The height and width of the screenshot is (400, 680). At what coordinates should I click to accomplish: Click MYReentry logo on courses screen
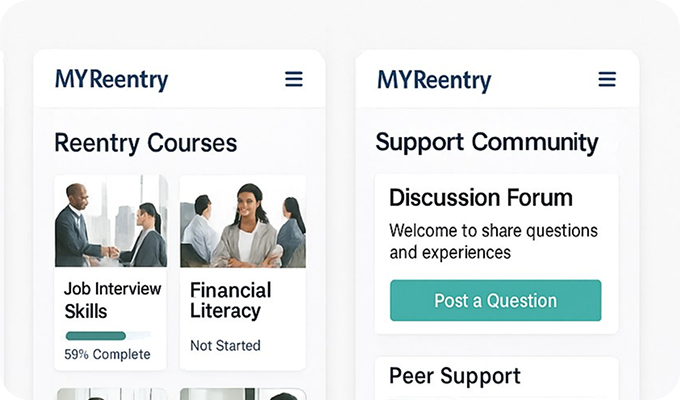111,80
